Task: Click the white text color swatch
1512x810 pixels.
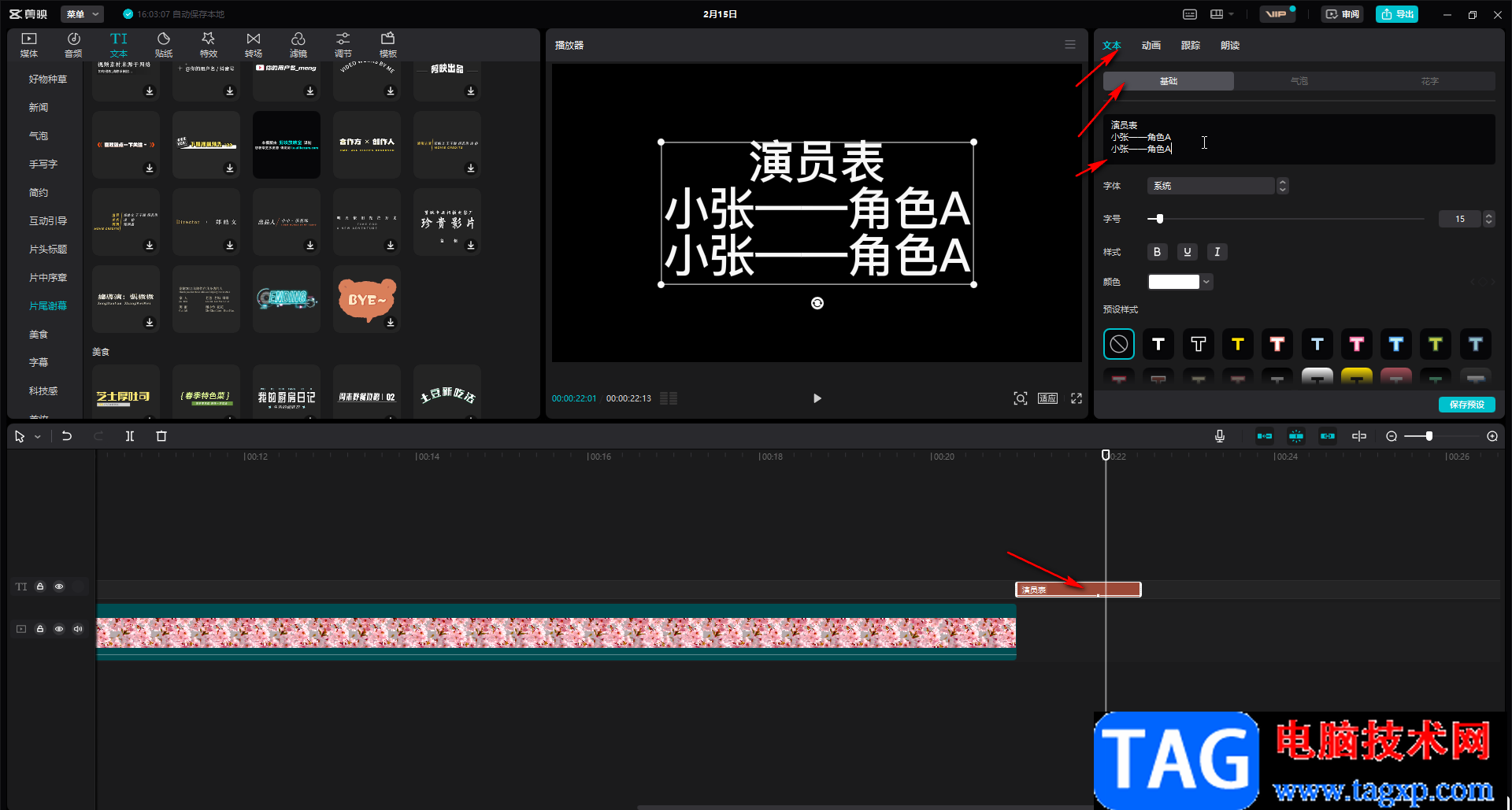Action: point(1173,282)
